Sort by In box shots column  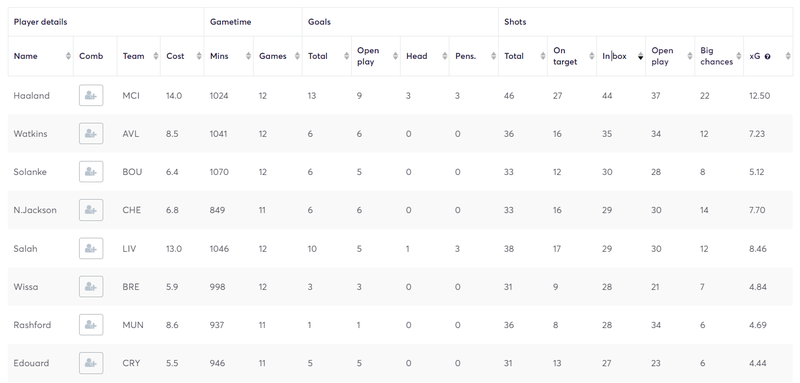coord(640,56)
